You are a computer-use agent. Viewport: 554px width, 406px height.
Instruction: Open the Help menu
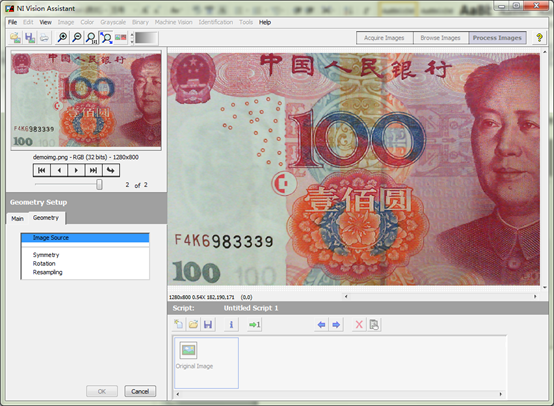point(265,22)
